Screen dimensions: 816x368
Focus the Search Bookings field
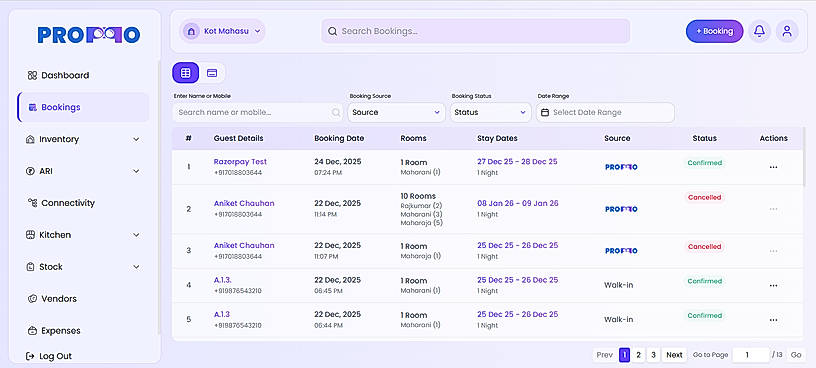pos(476,31)
